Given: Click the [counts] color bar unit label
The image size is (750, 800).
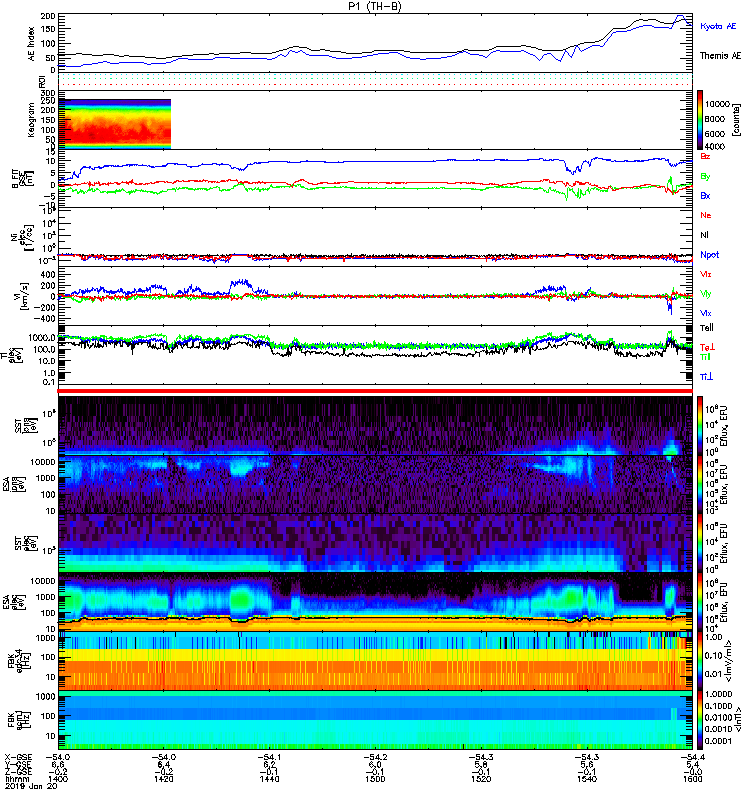Looking at the screenshot, I should (736, 120).
